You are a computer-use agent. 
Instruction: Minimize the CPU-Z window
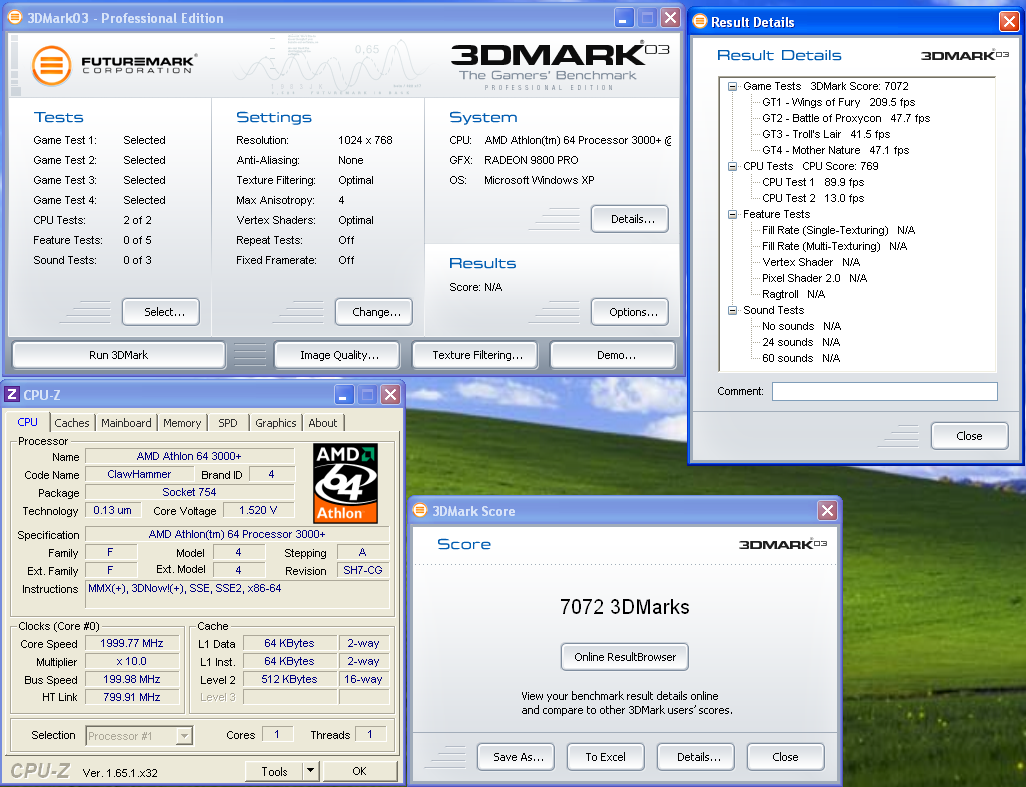(x=344, y=394)
